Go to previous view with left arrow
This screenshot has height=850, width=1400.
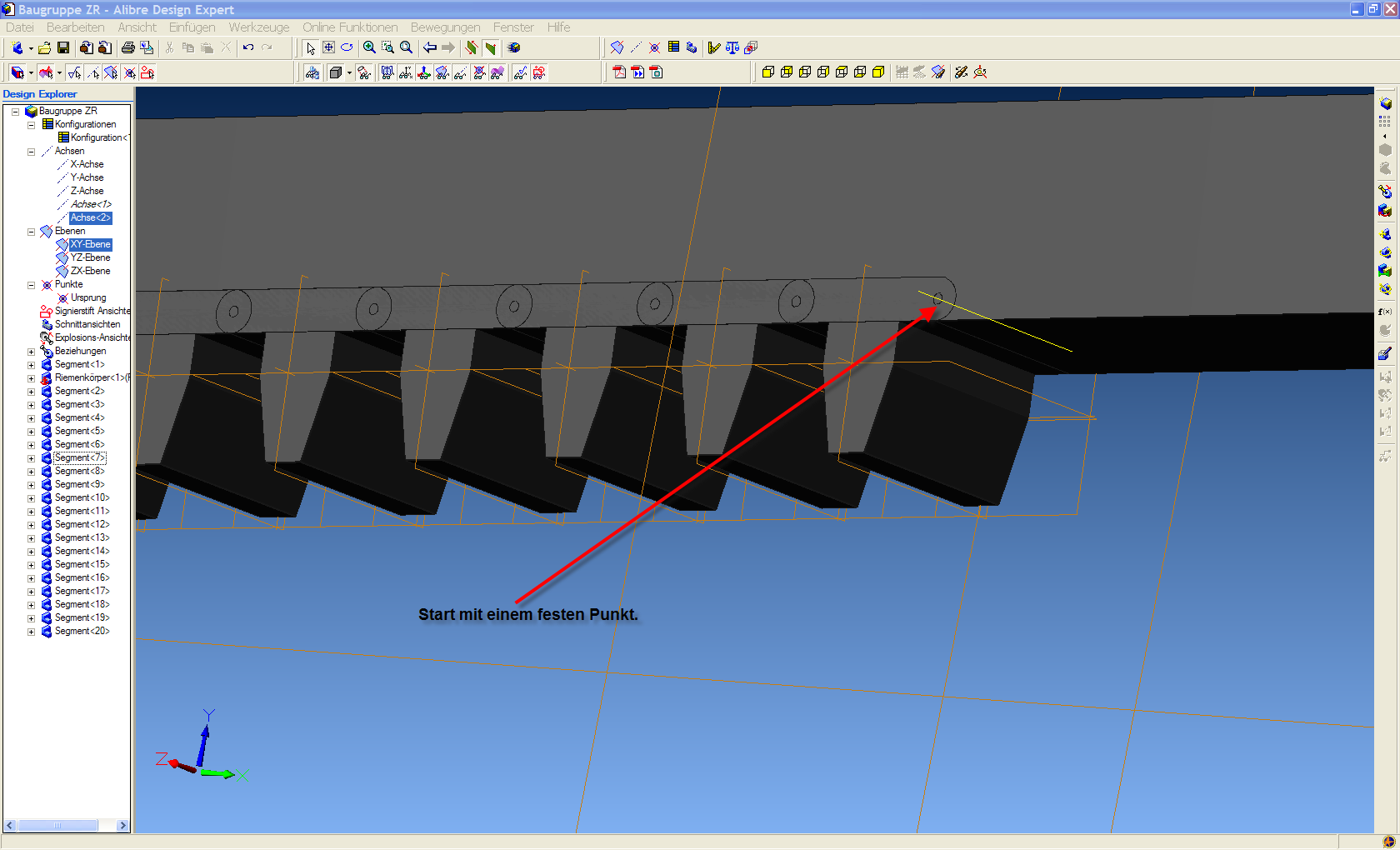point(430,47)
